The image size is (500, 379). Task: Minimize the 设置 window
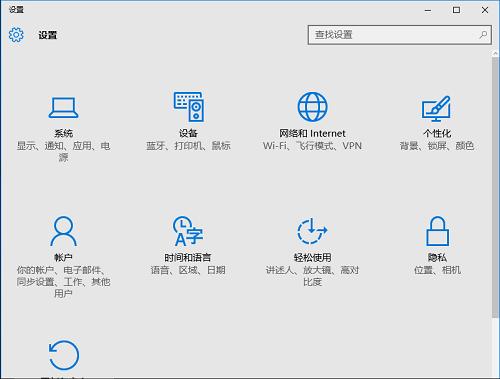[x=428, y=10]
